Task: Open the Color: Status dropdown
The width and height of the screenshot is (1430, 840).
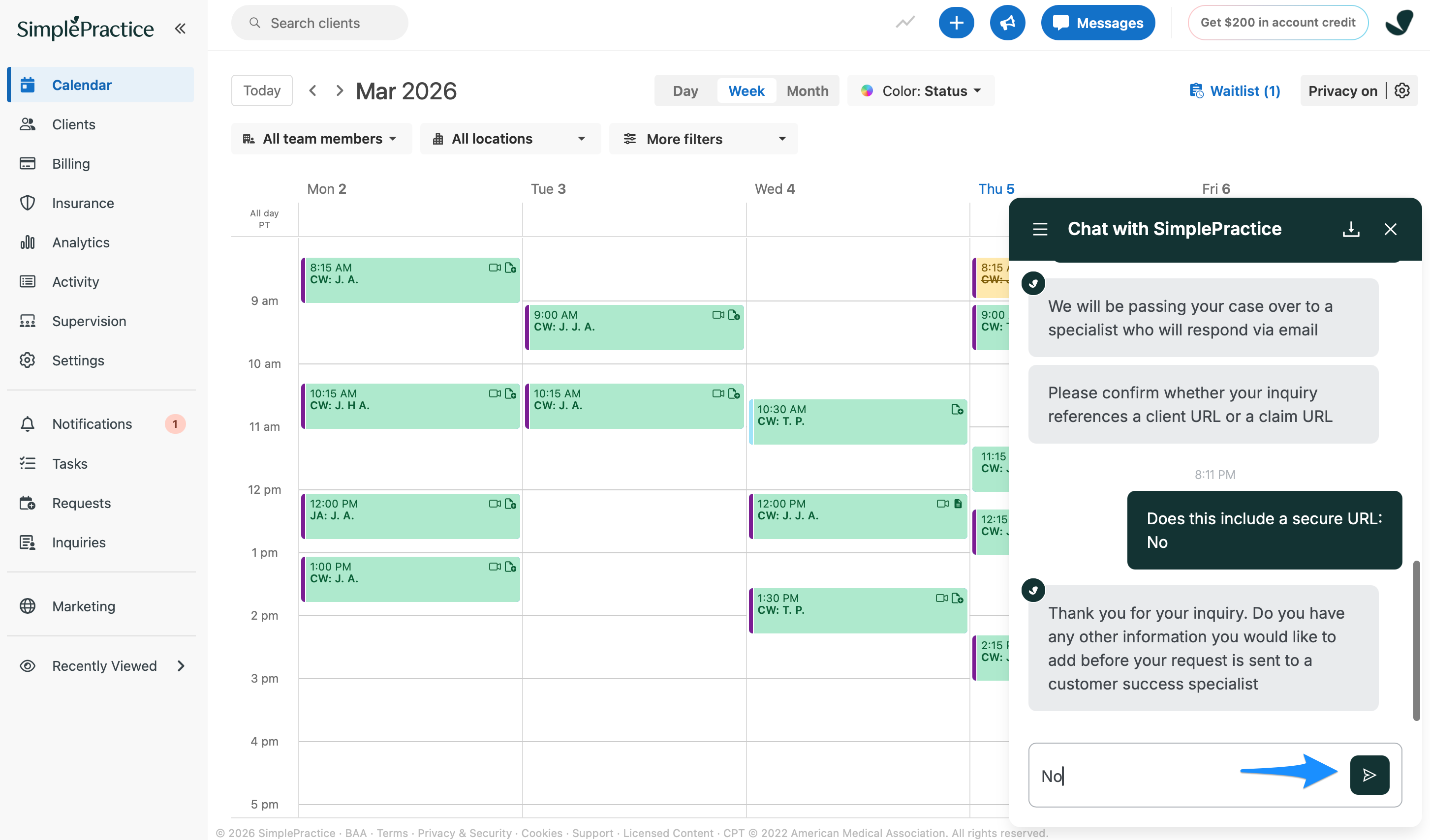Action: click(921, 91)
